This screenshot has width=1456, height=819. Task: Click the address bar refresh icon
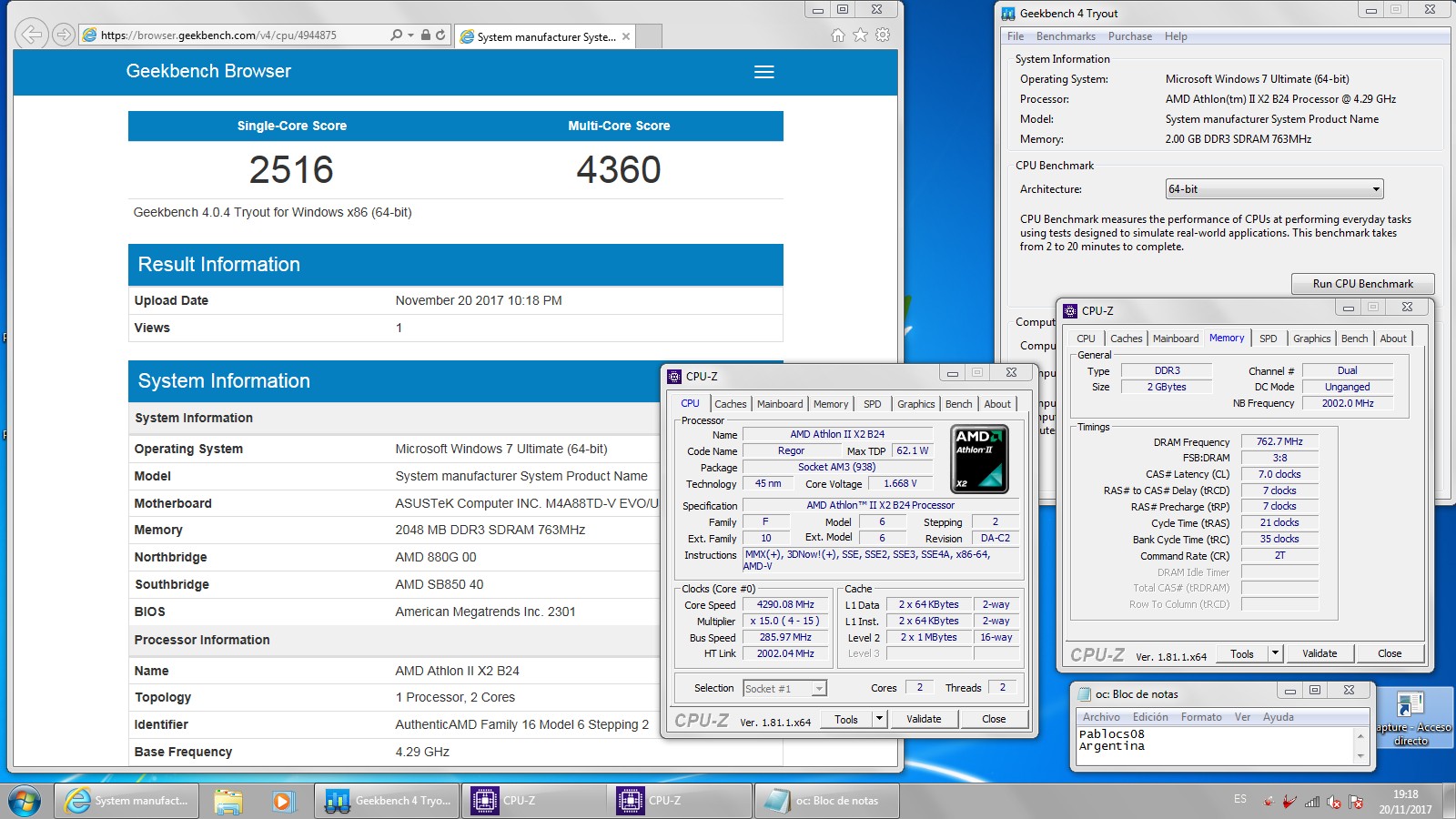(x=441, y=35)
